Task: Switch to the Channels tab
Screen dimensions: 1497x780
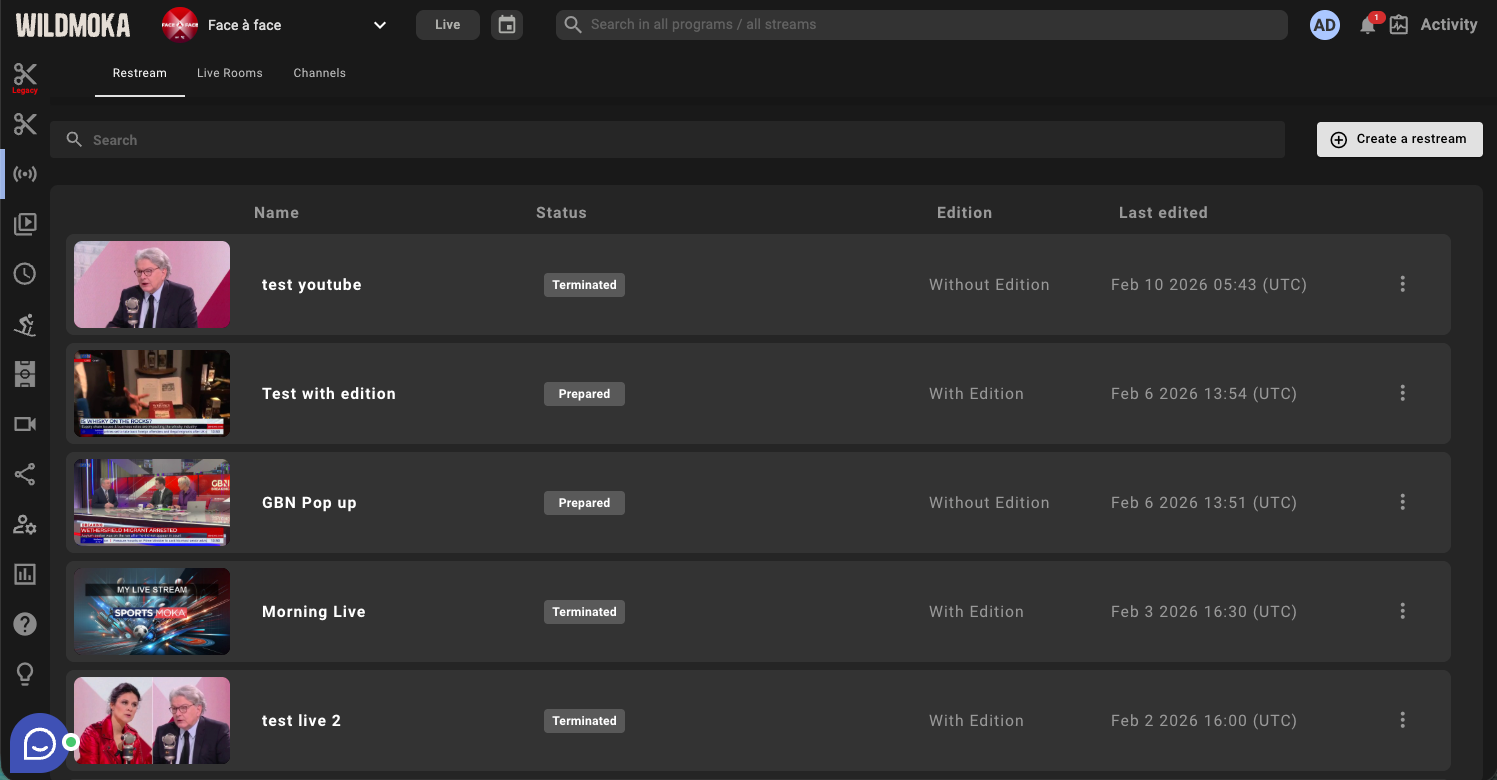Action: pos(319,73)
